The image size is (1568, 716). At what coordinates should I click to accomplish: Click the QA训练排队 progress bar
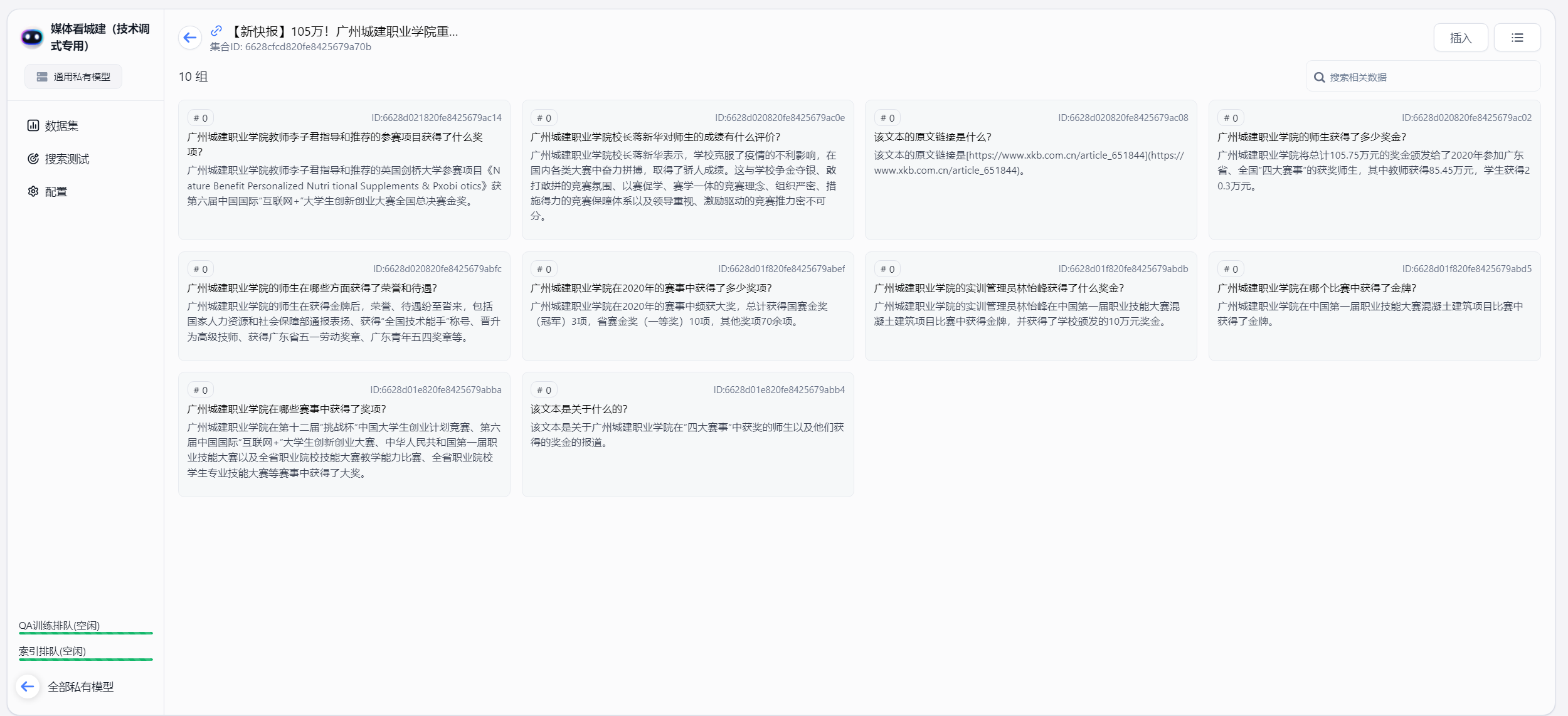(85, 633)
